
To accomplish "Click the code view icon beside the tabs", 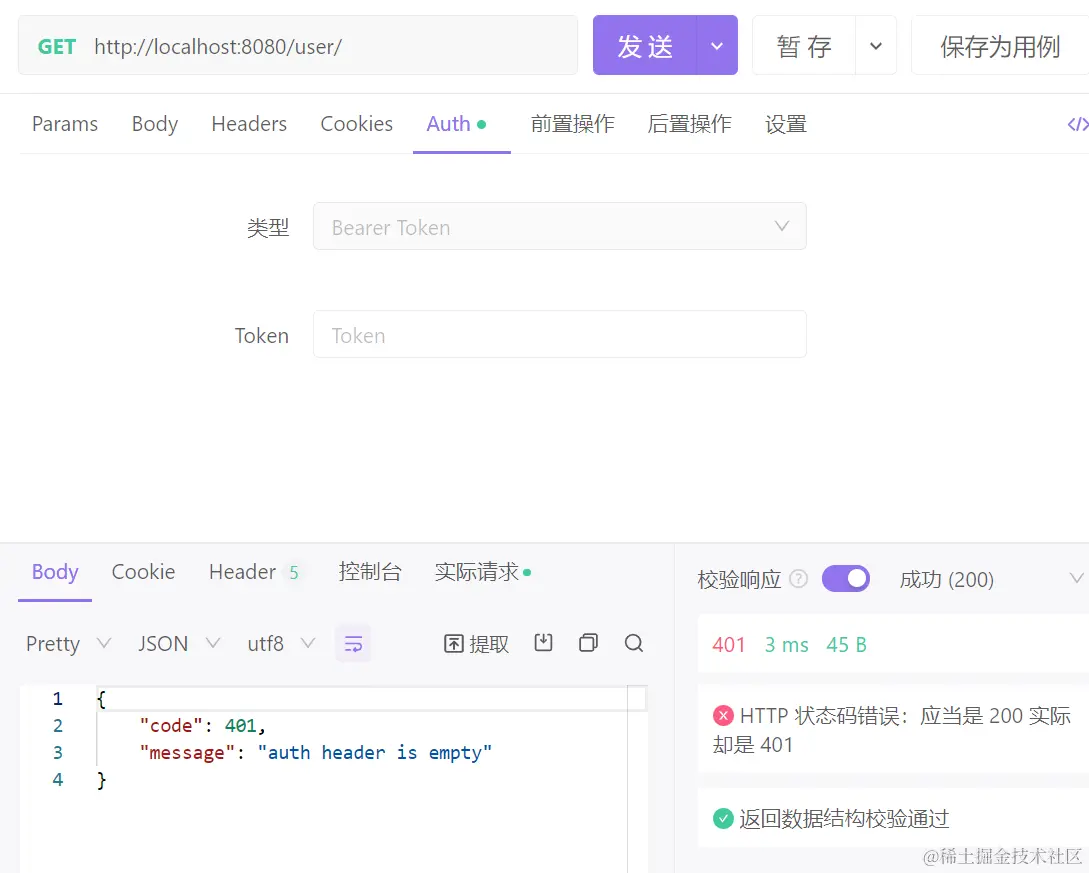I will click(1077, 124).
